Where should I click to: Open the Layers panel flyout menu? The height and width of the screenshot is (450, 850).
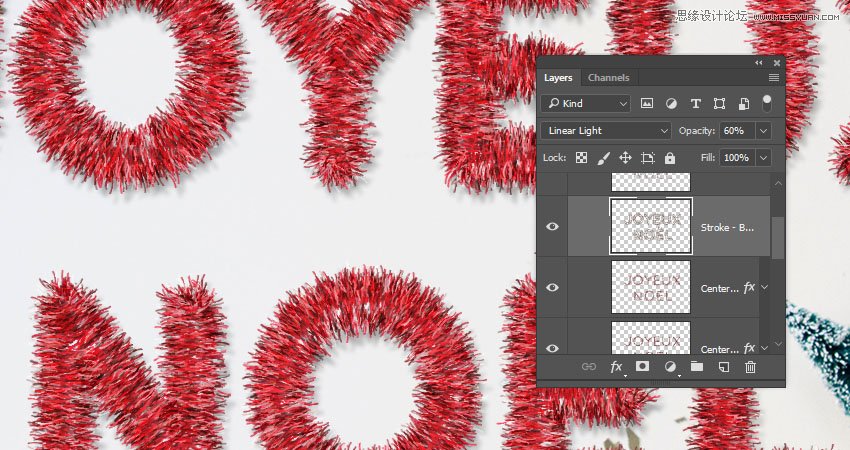point(773,78)
